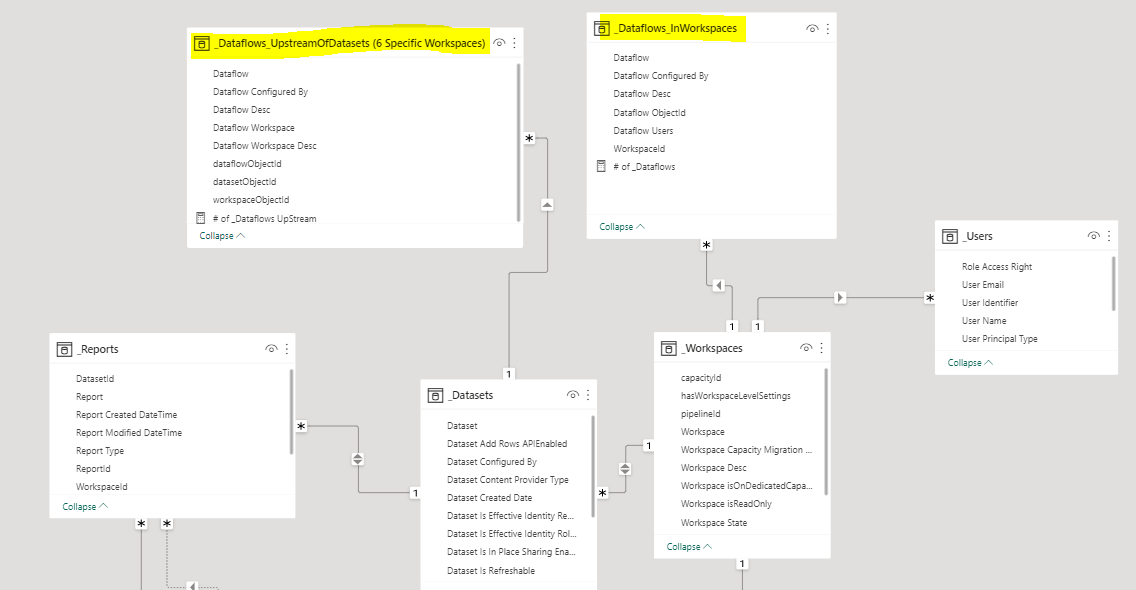Select bidirectional filter icon between Datasets and Workspaces

(x=625, y=469)
